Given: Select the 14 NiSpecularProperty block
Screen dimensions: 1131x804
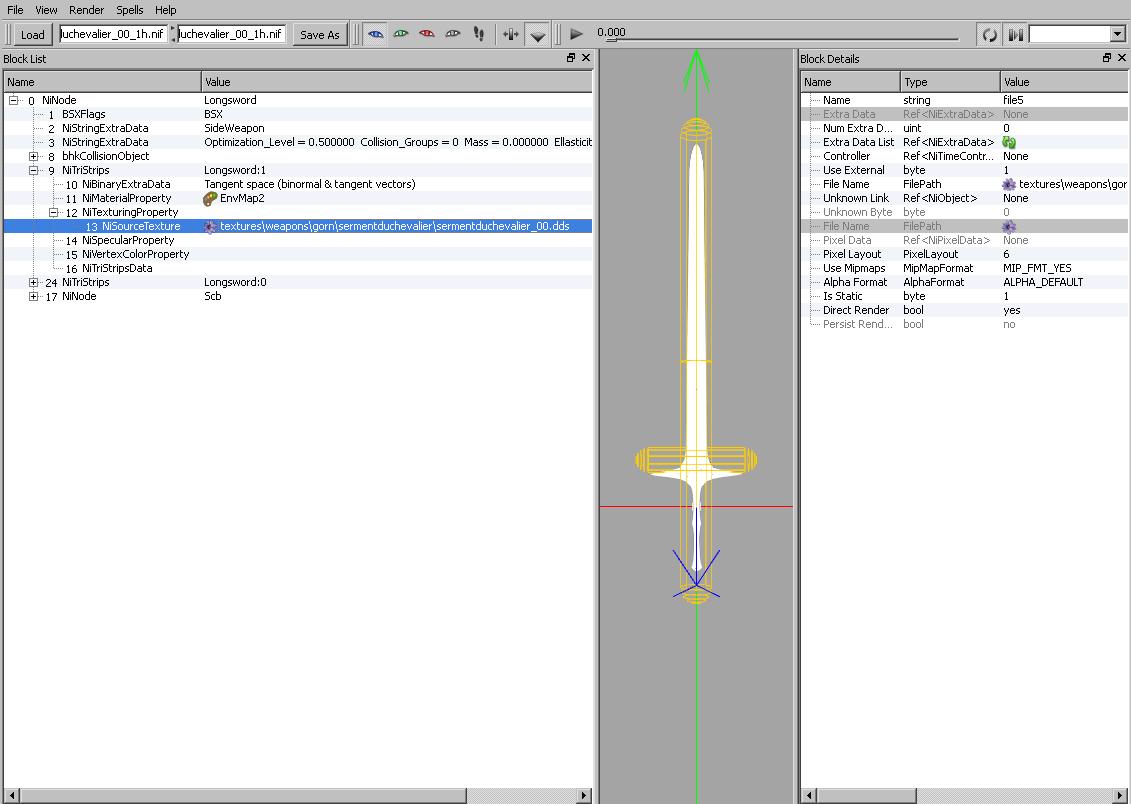Looking at the screenshot, I should (298, 240).
